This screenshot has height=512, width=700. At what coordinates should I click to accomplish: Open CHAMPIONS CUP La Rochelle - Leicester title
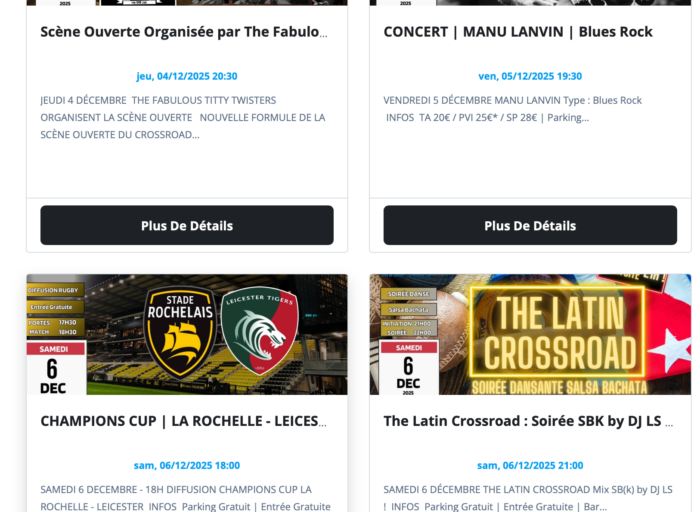click(183, 421)
